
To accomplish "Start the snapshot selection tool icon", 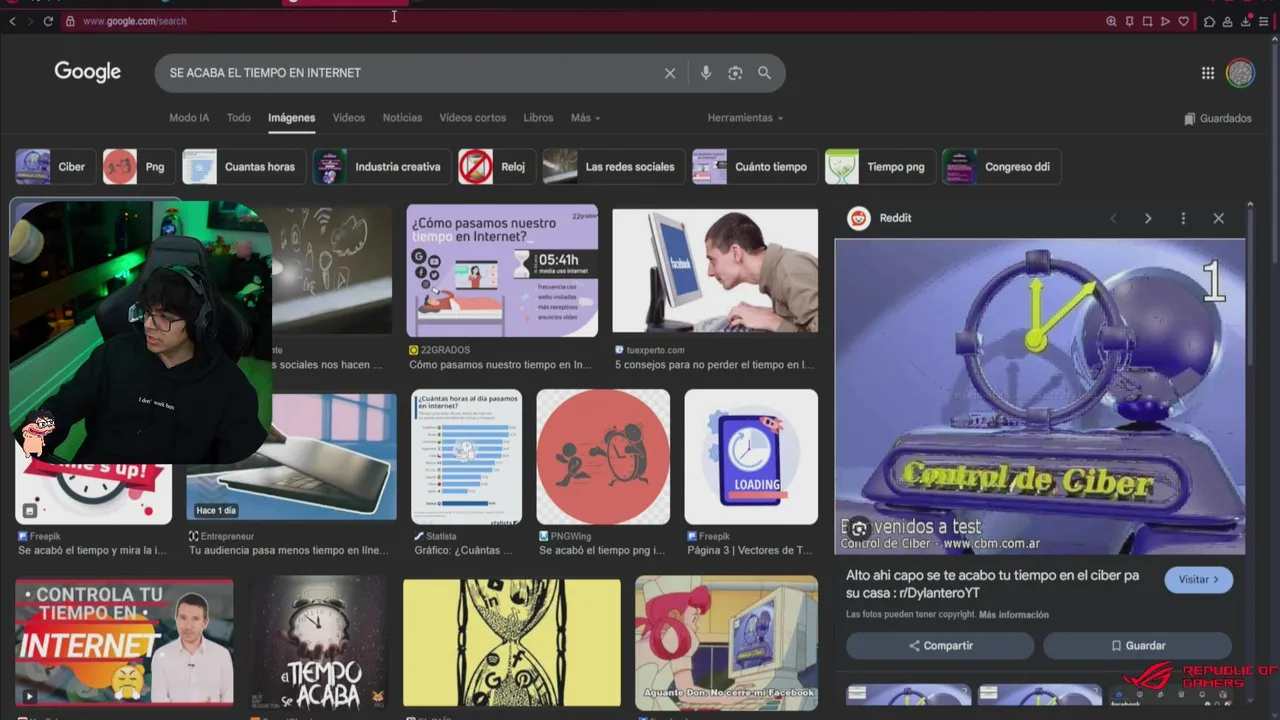I will click(1147, 21).
